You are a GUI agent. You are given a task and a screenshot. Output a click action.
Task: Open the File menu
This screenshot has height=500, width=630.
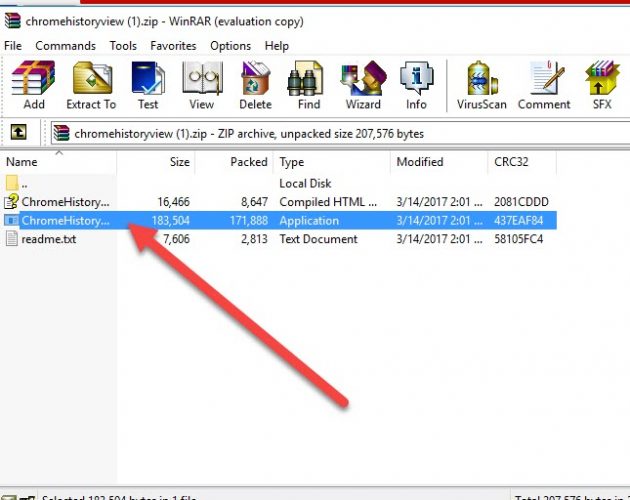(13, 46)
